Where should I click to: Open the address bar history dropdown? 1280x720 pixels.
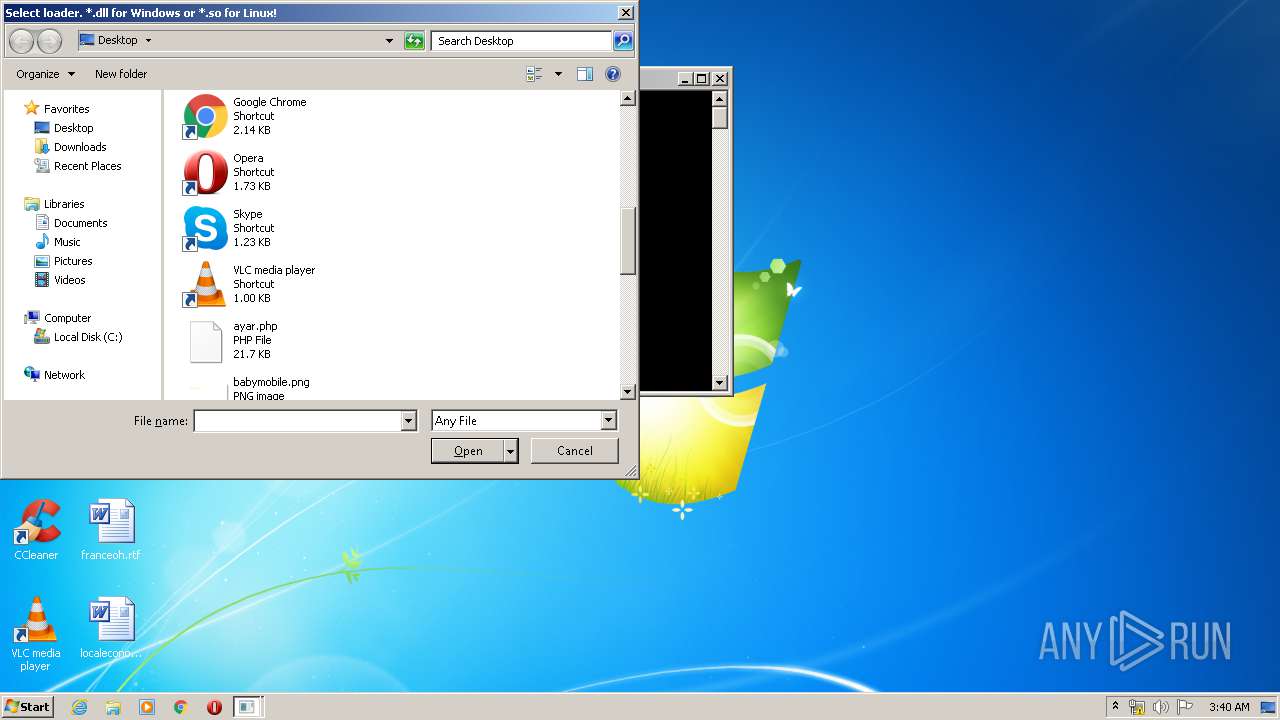[x=389, y=41]
